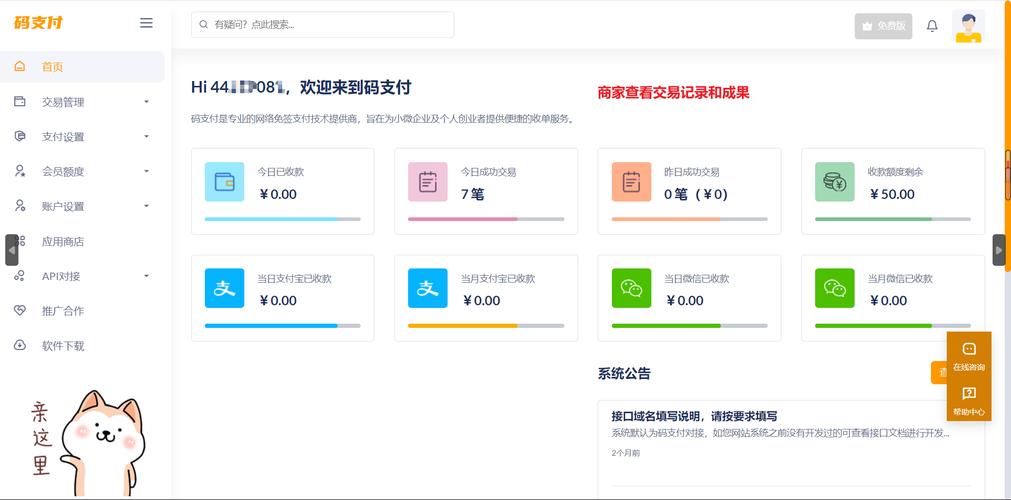Click the 收款额度剩余 coins icon
Viewport: 1011px width, 500px height.
click(834, 182)
